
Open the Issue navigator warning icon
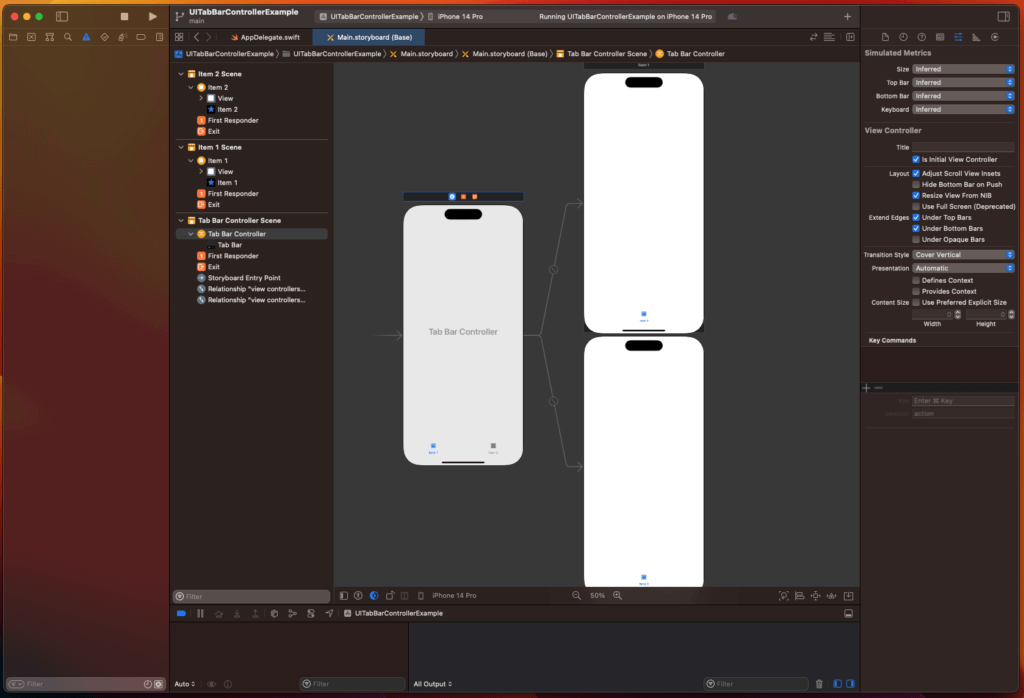[86, 37]
